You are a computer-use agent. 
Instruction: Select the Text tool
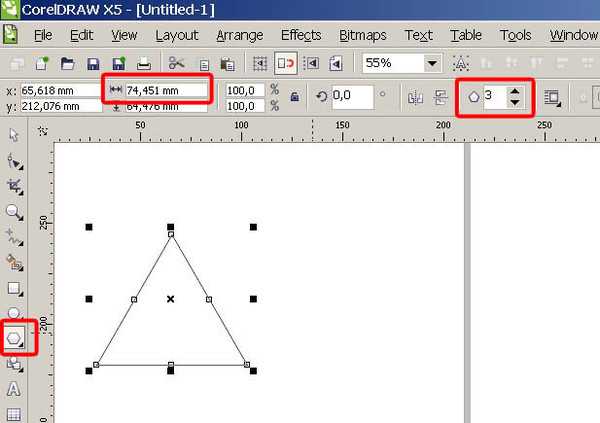tap(14, 389)
